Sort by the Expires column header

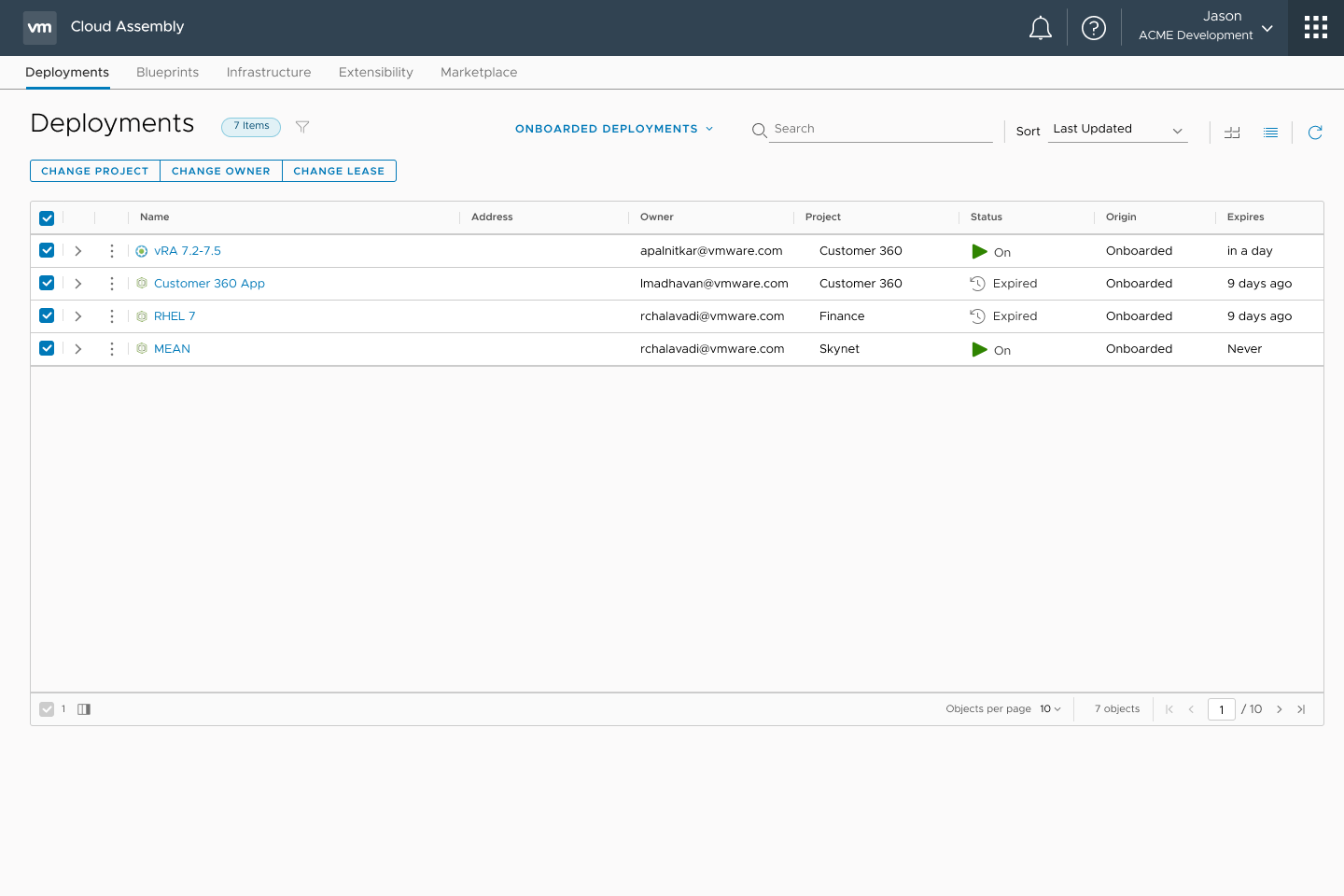[1246, 217]
